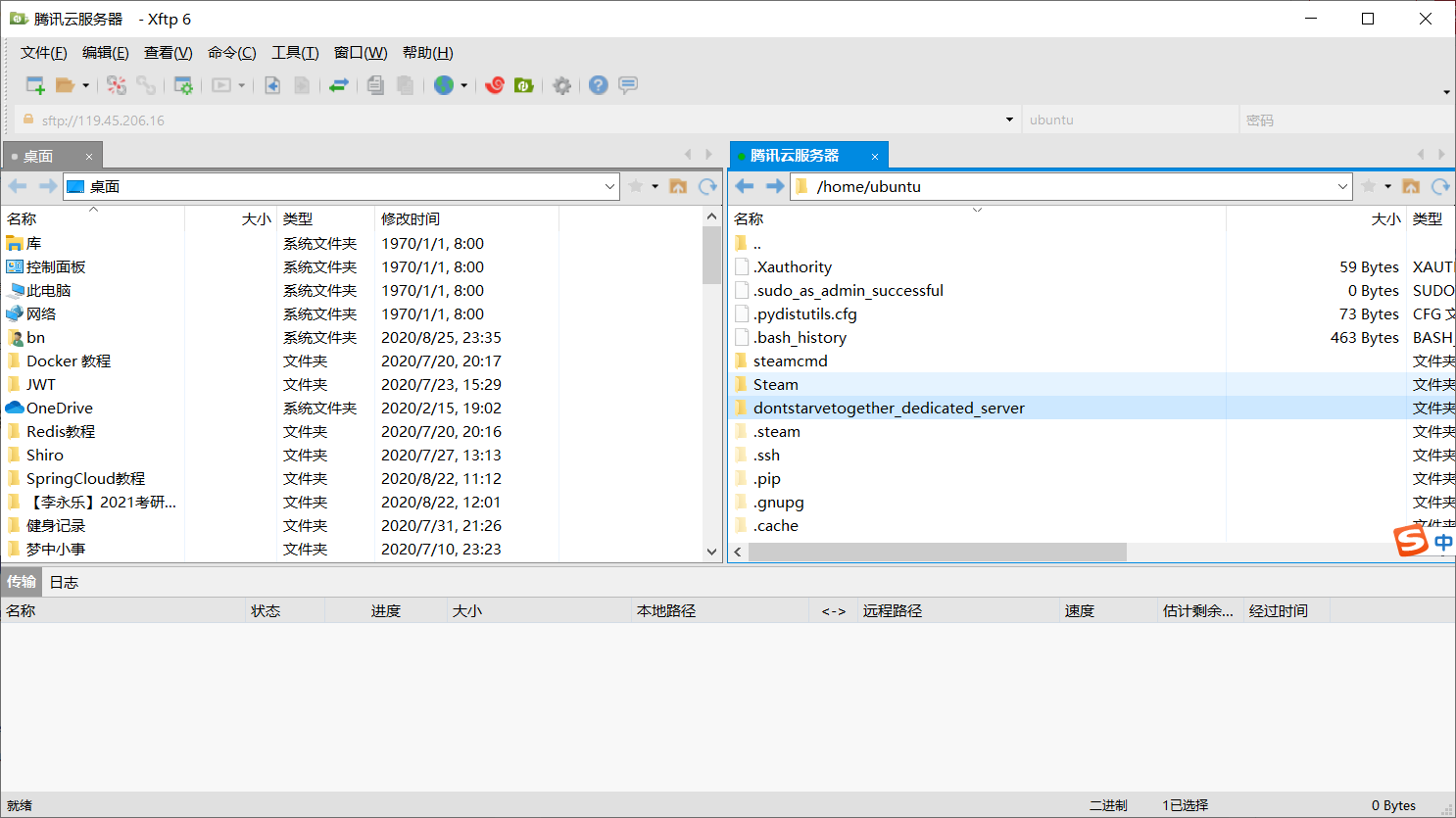Go forward in the local 桌面 pane
Viewport: 1456px width, 818px height.
tap(47, 186)
